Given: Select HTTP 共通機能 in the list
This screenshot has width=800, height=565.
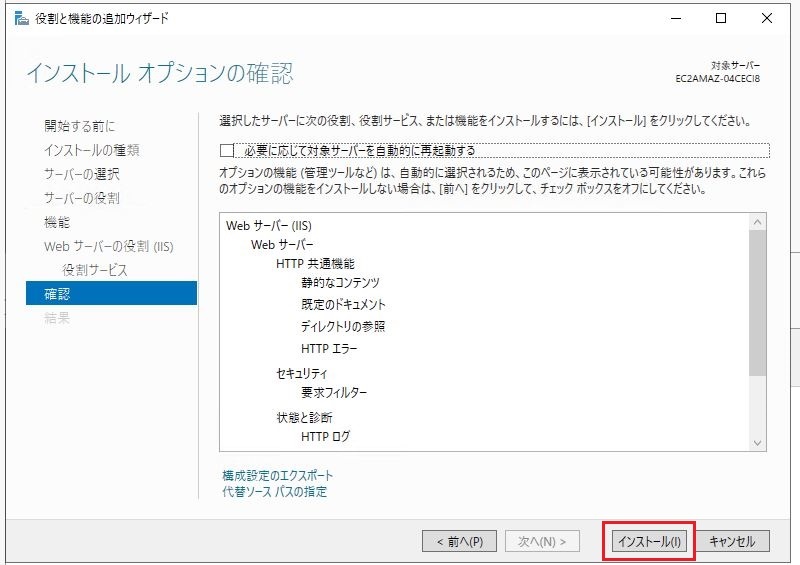Looking at the screenshot, I should click(x=315, y=264).
